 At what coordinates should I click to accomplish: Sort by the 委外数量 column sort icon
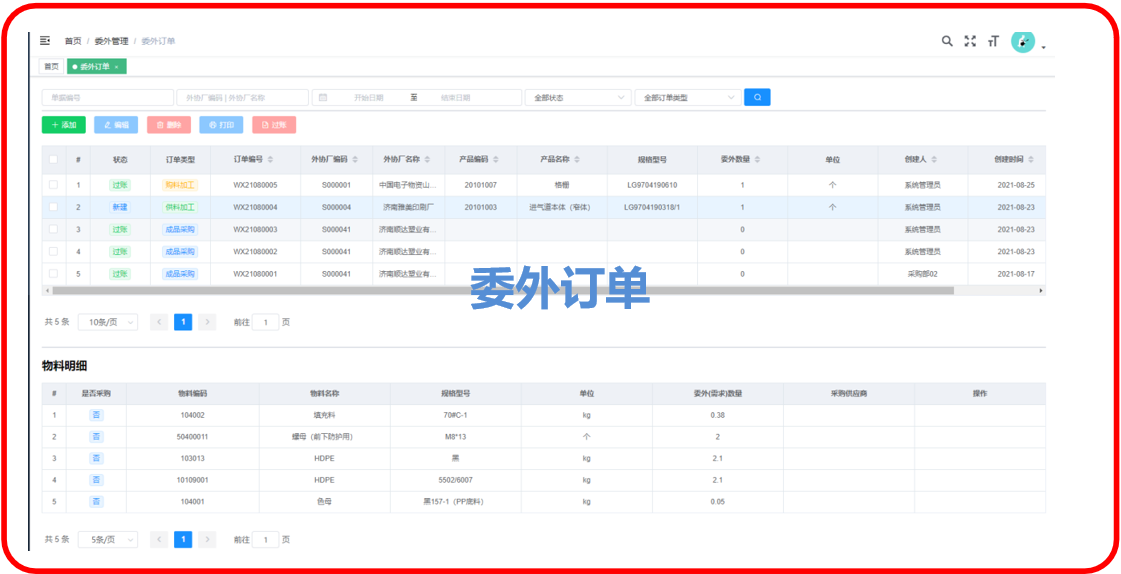point(758,160)
